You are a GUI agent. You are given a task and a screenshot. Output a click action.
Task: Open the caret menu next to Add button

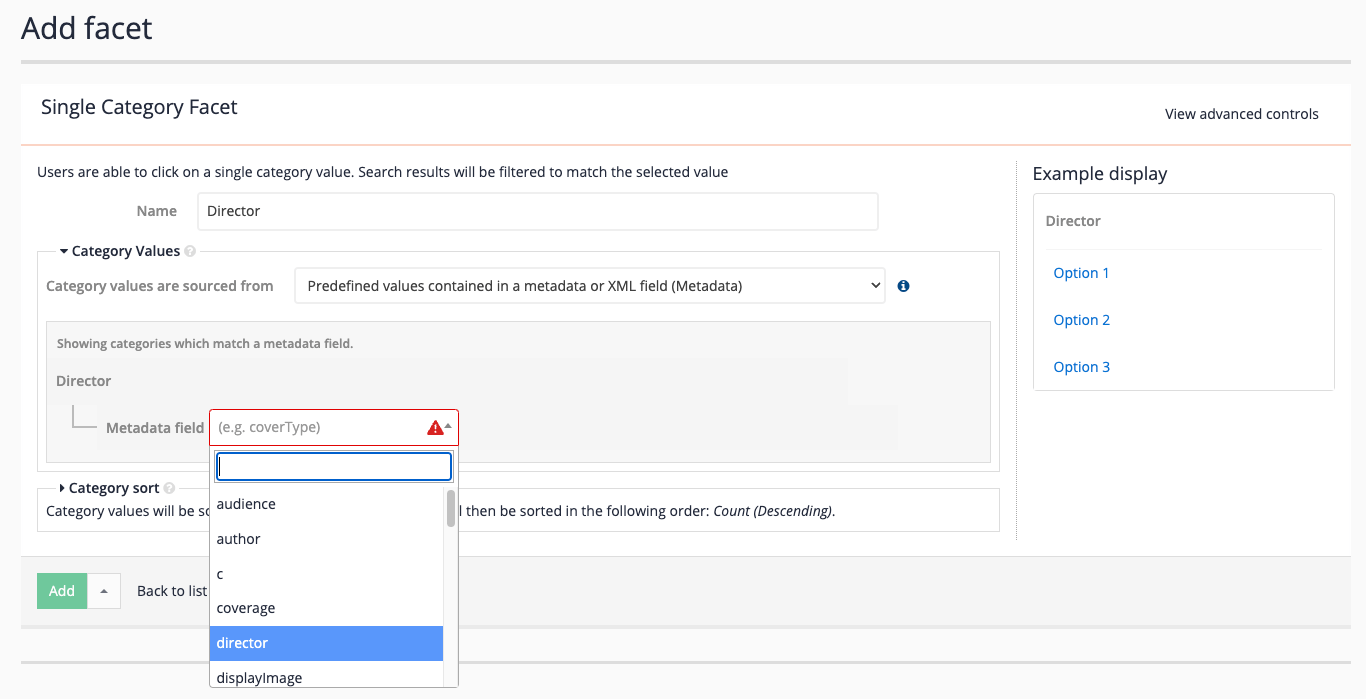[104, 591]
